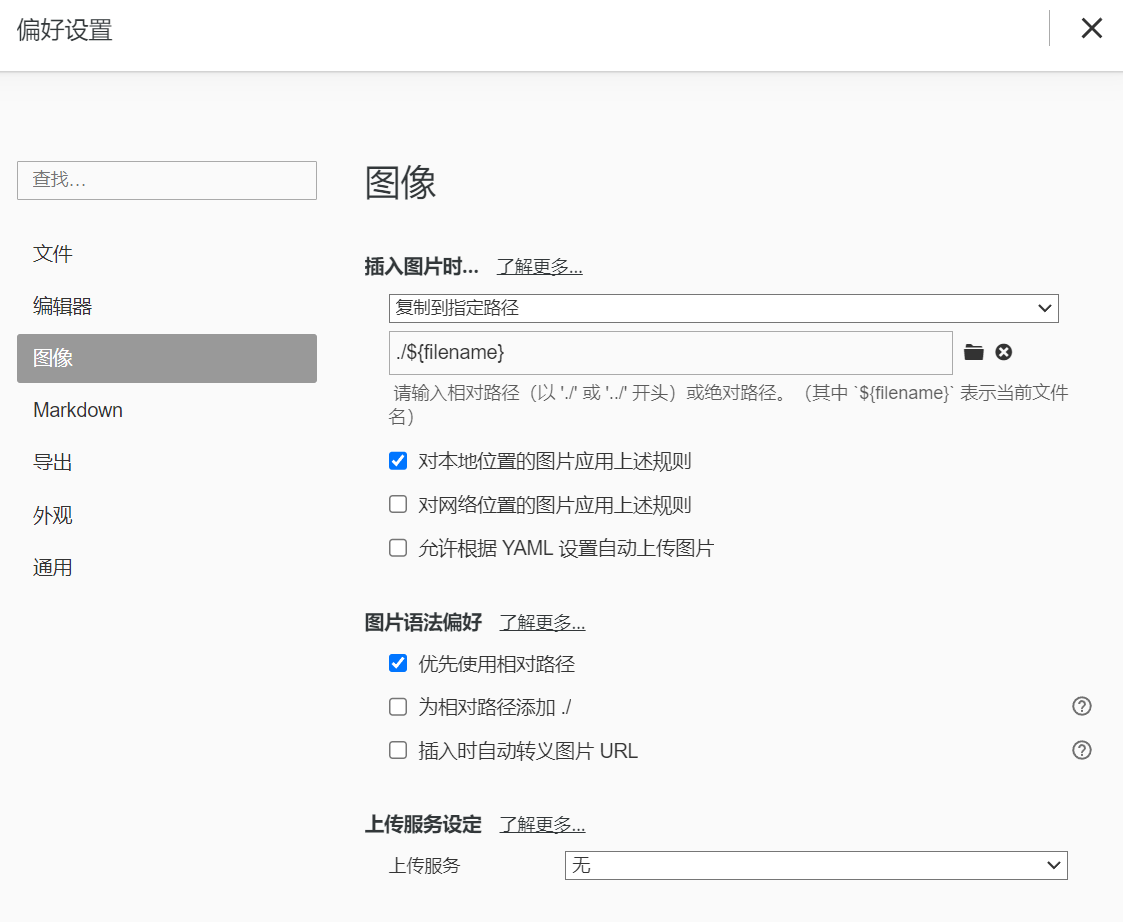Enable 允许根据 YAML 设置自动上传图片
Viewport: 1123px width, 922px height.
click(x=398, y=548)
